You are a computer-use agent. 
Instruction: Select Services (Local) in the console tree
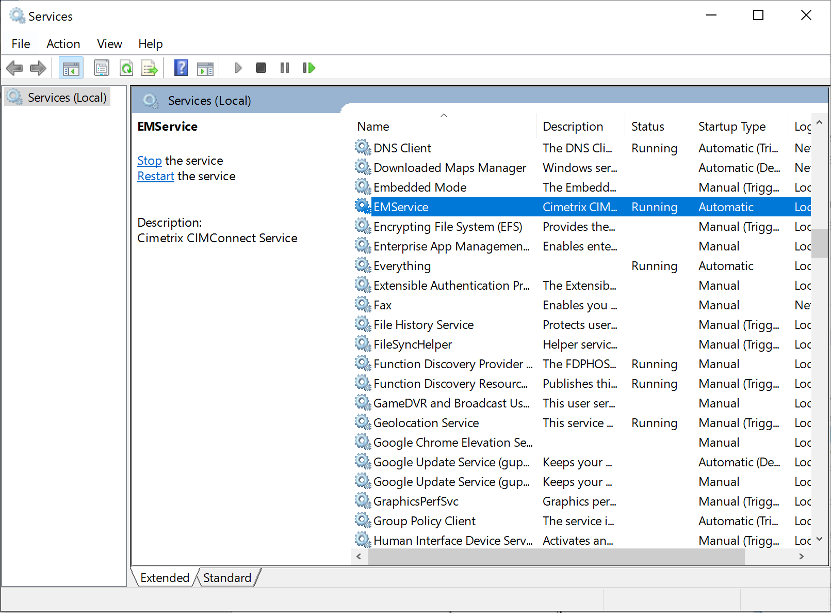click(x=67, y=98)
